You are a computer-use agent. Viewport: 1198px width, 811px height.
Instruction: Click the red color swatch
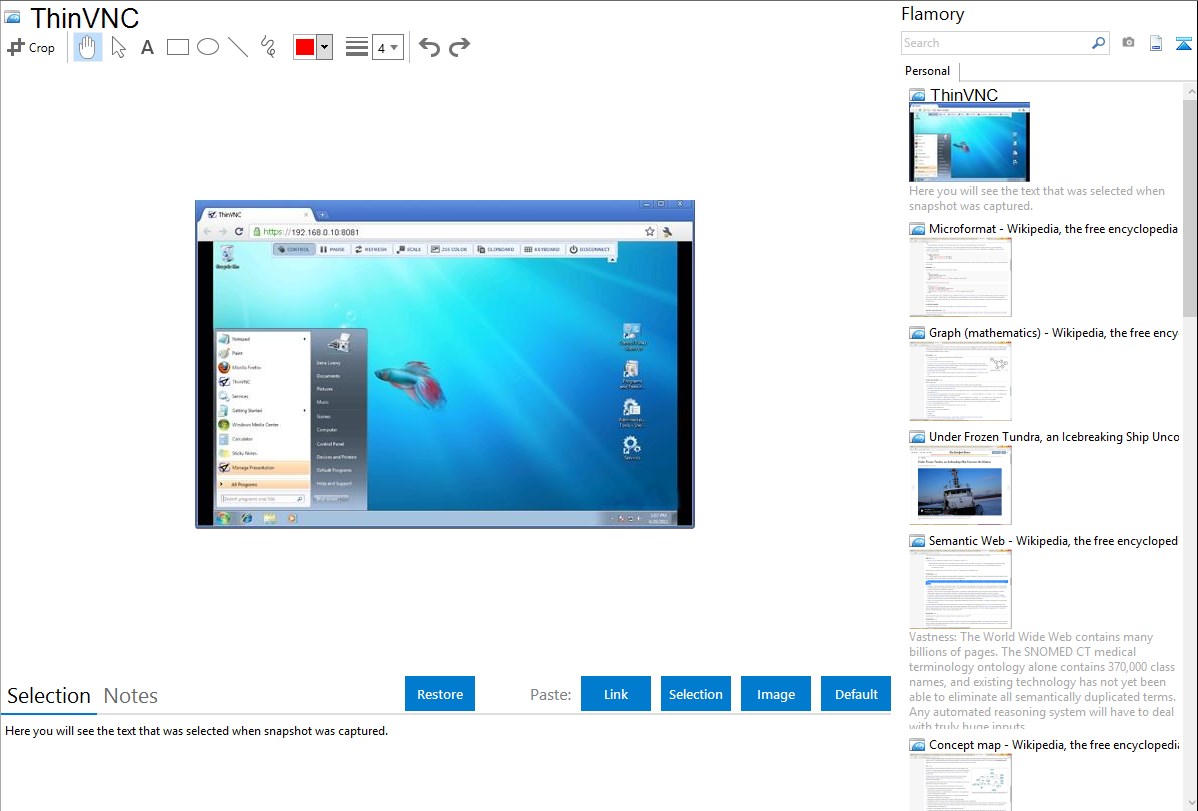pos(305,47)
